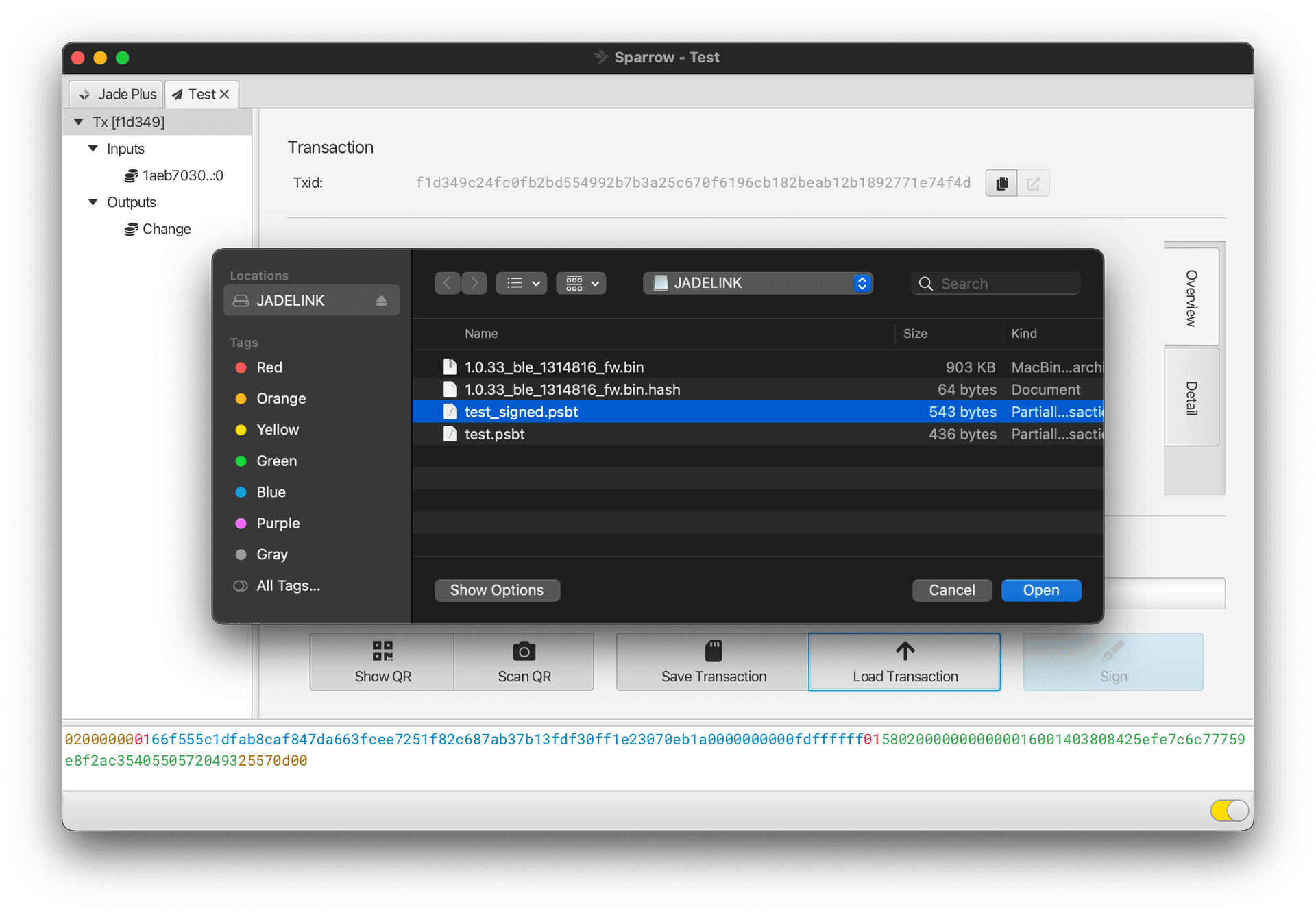Click the txid hash text
The image size is (1316, 913).
693,183
